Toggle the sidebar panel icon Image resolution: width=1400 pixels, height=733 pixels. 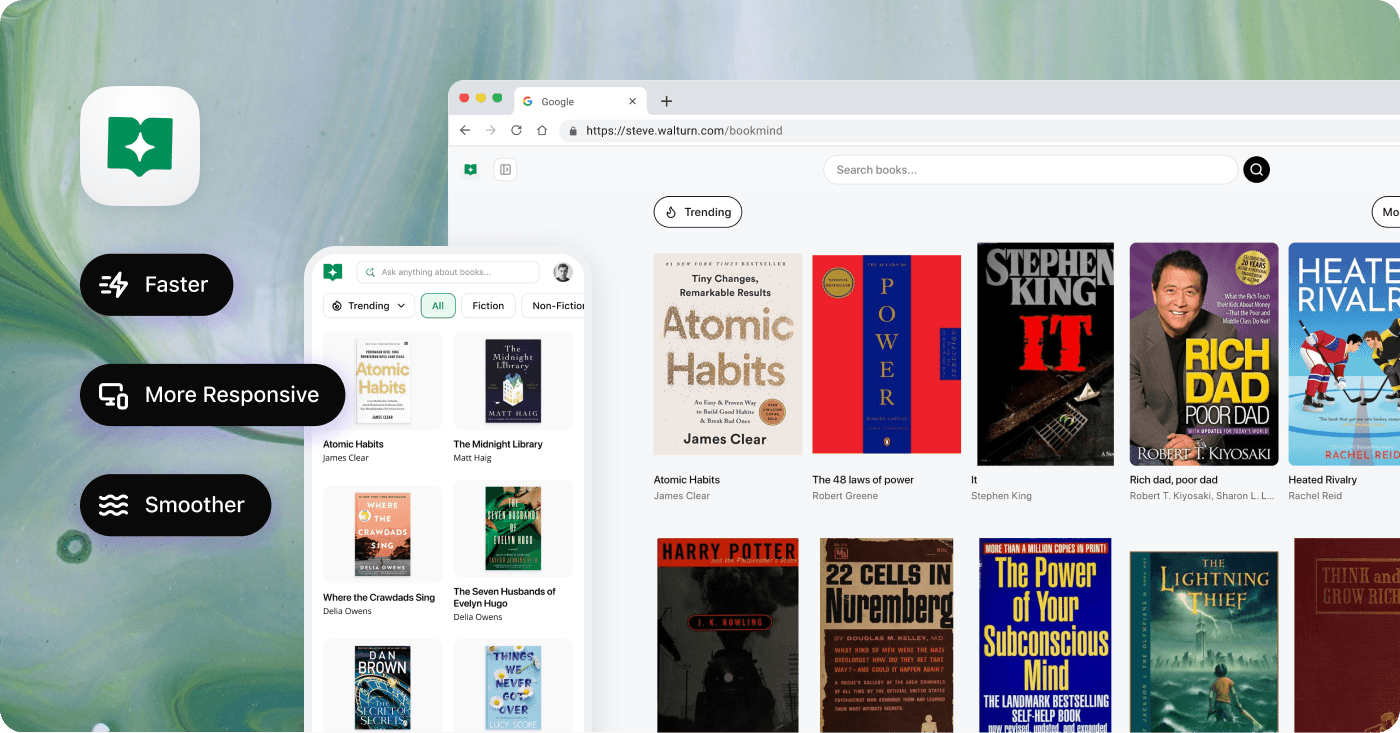(506, 170)
